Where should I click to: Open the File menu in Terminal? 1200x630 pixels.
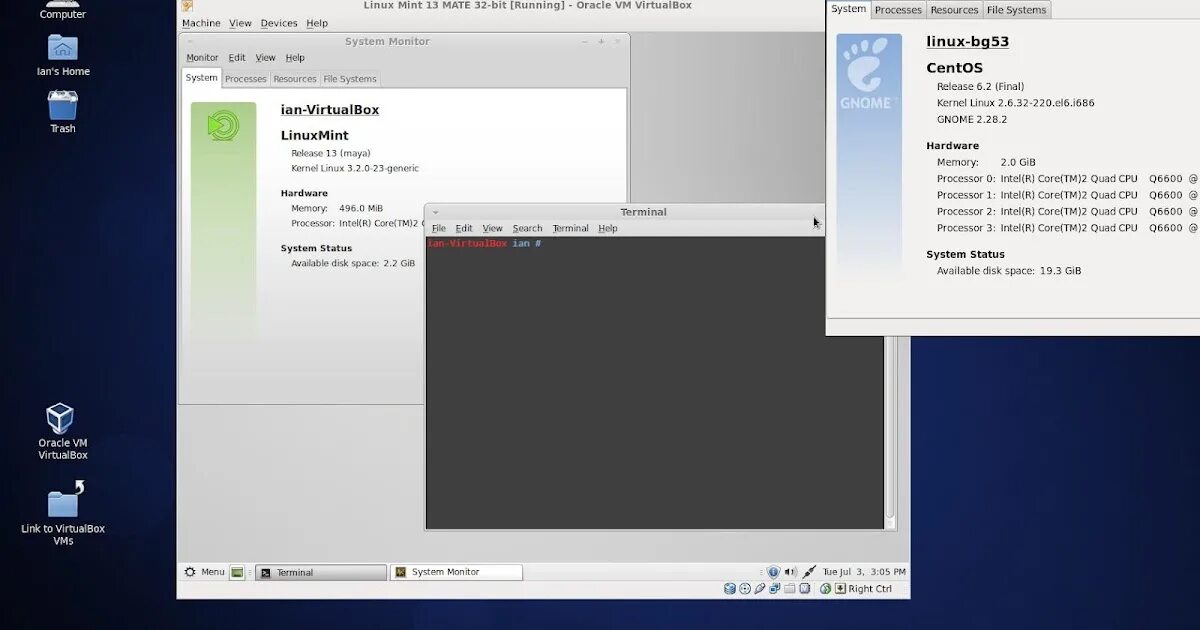pyautogui.click(x=439, y=228)
